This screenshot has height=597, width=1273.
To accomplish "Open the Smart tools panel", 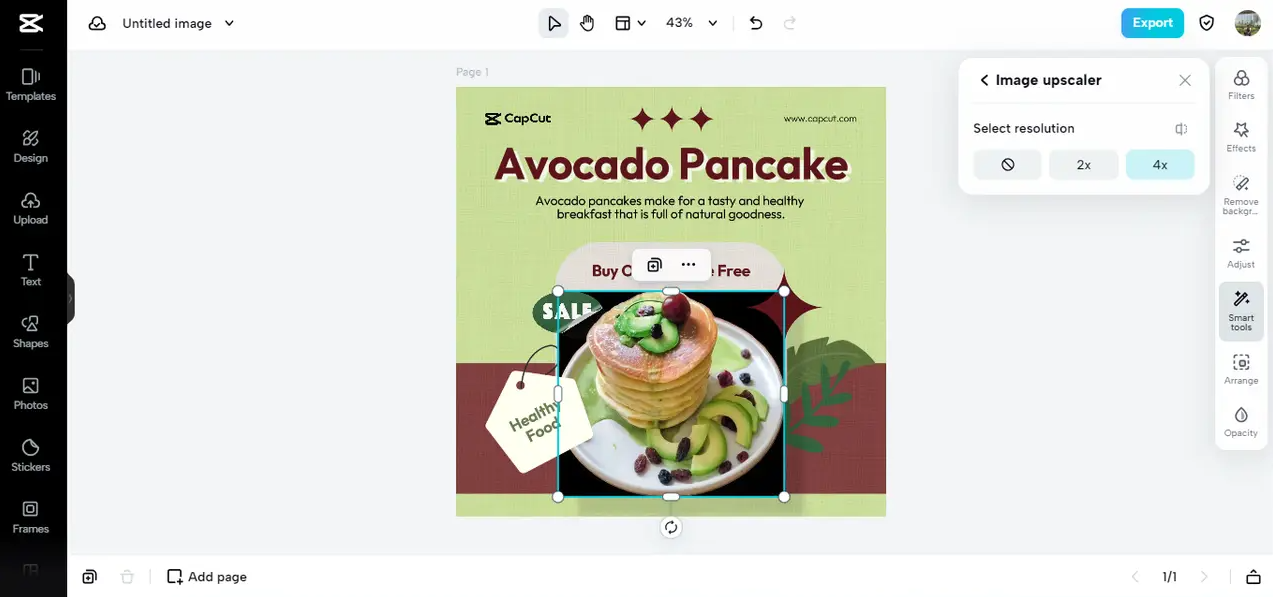I will (x=1241, y=311).
